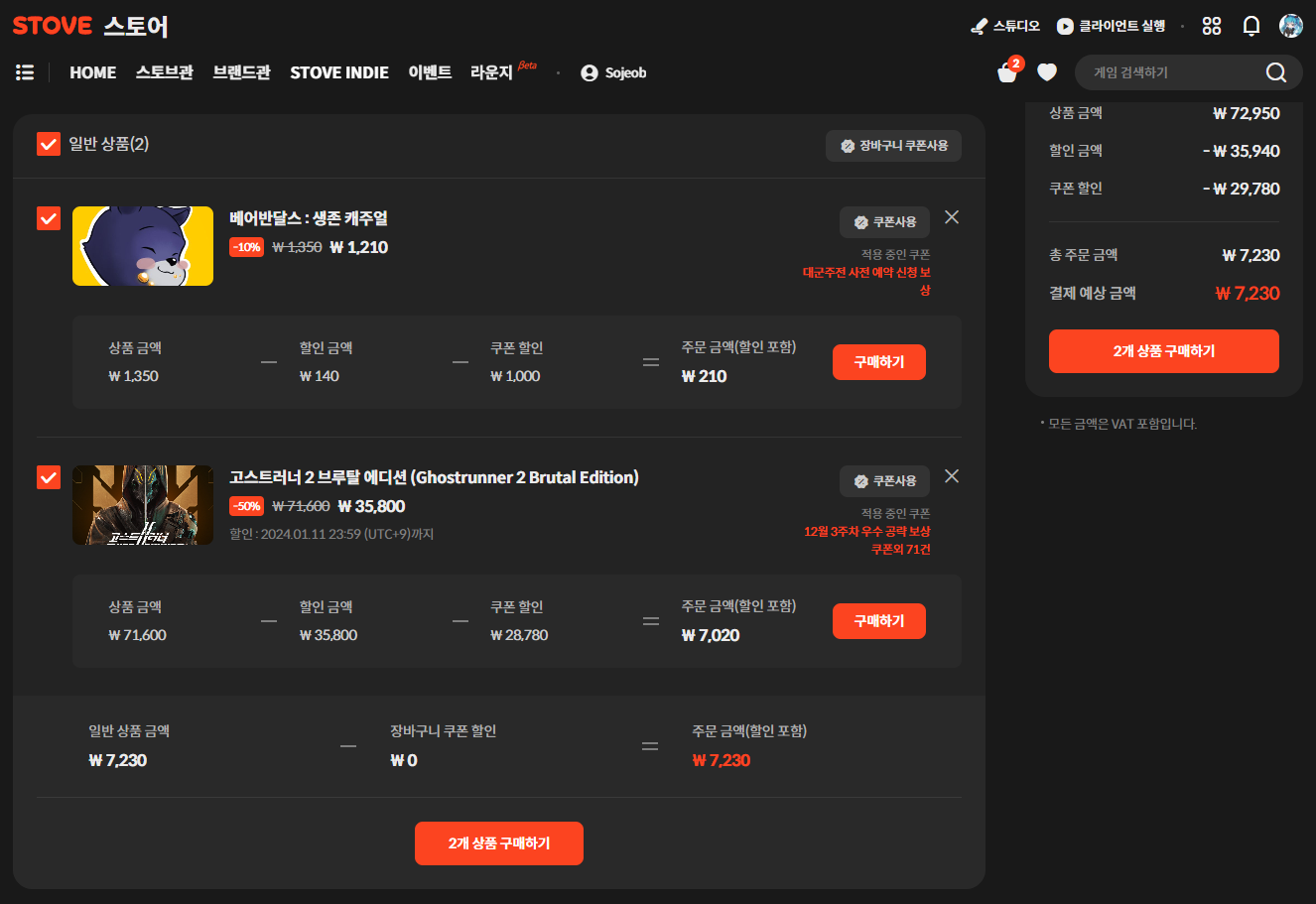Image resolution: width=1316 pixels, height=904 pixels.
Task: Click the Ghostrunner 2 Brutal Edition title
Action: coord(434,477)
